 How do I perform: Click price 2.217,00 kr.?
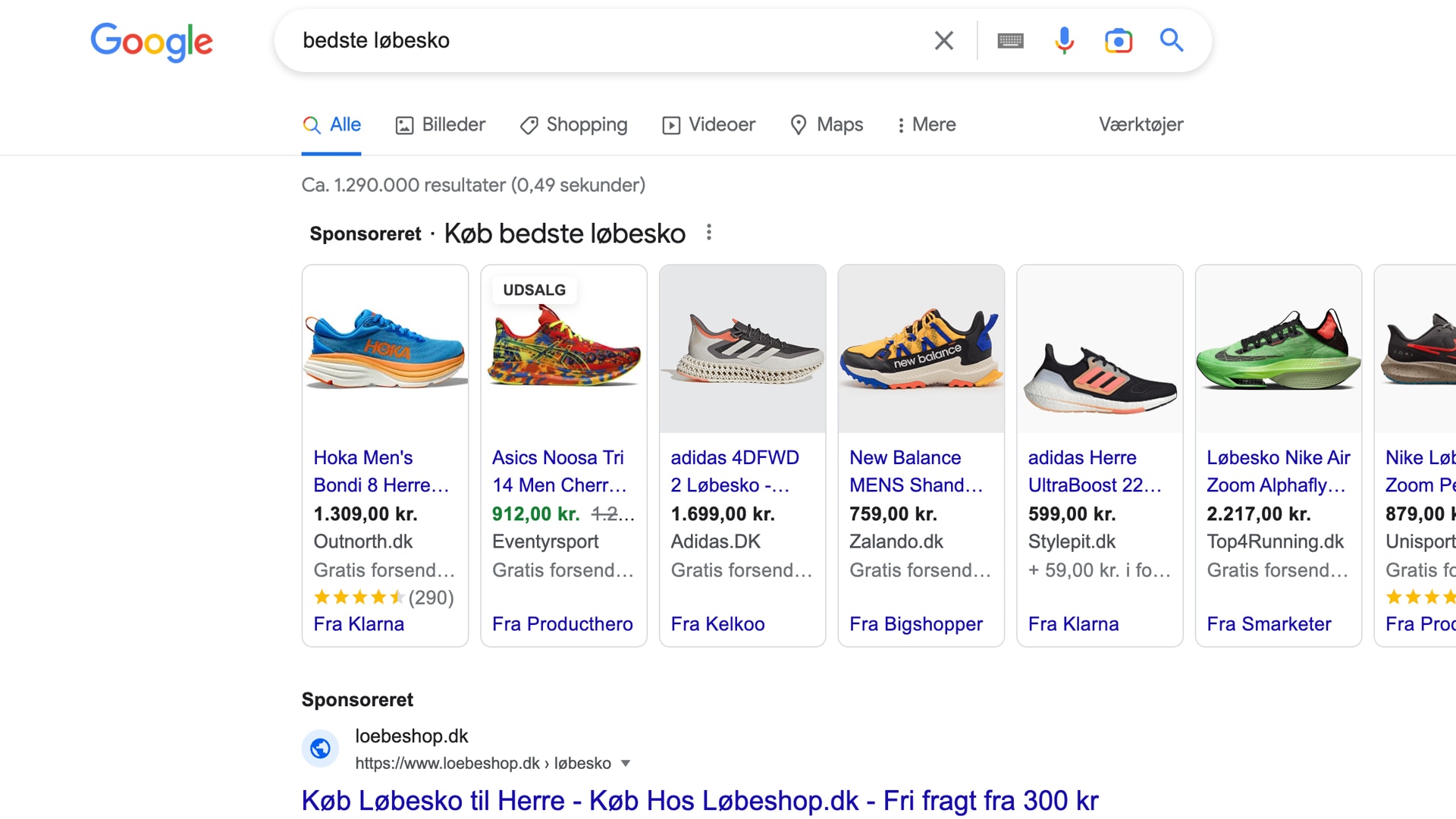(1259, 514)
